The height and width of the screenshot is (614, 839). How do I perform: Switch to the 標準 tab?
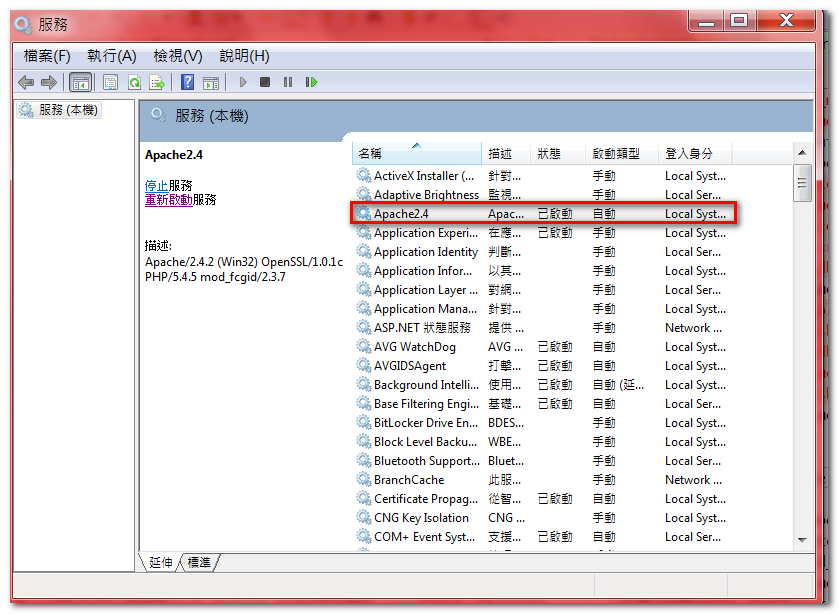pyautogui.click(x=199, y=562)
